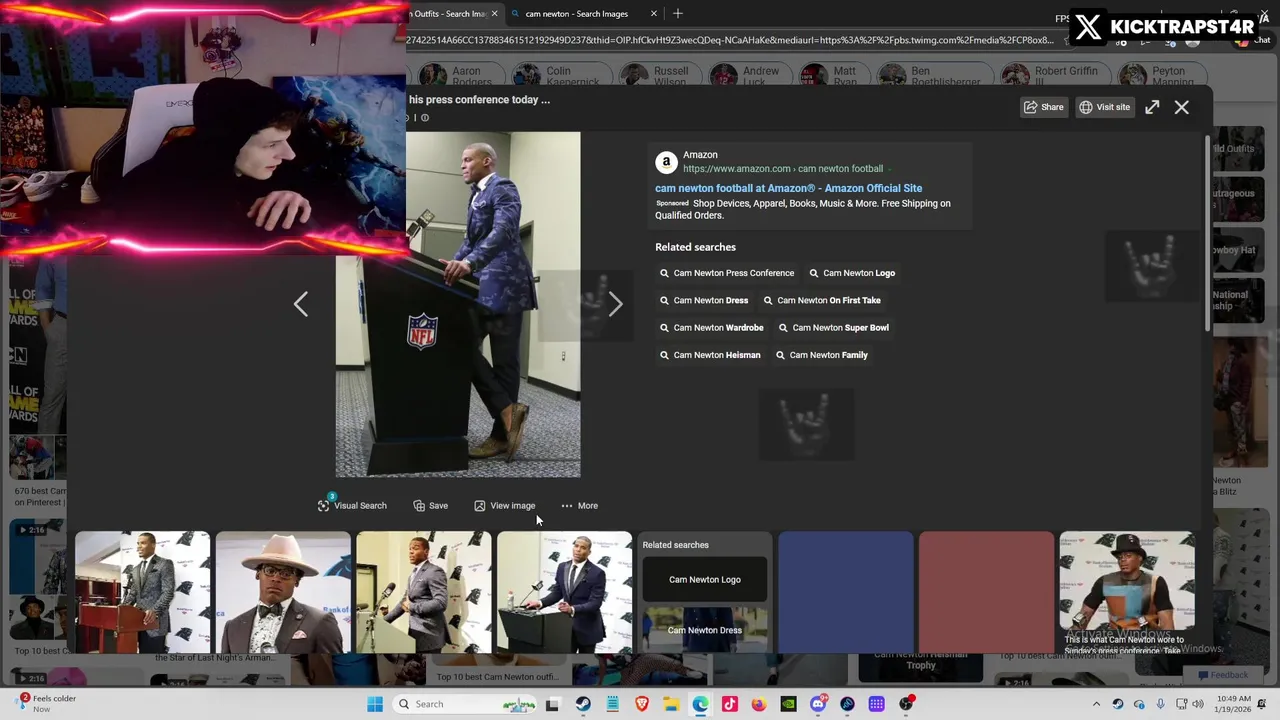Expand the image viewer with the diagonal arrows
Screen dimensions: 1280x720
(1152, 107)
